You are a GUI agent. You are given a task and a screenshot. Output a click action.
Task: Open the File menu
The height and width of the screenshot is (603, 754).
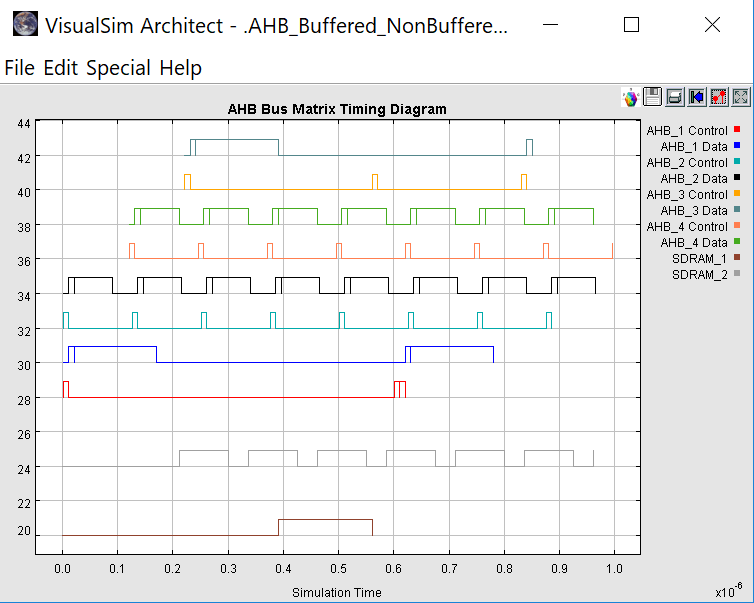(19, 68)
